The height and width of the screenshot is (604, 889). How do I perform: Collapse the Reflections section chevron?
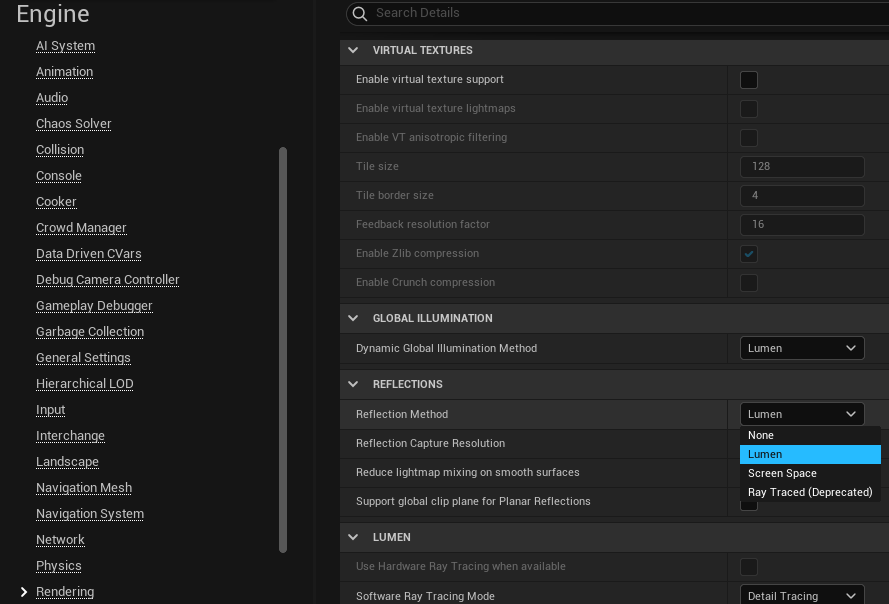click(352, 384)
